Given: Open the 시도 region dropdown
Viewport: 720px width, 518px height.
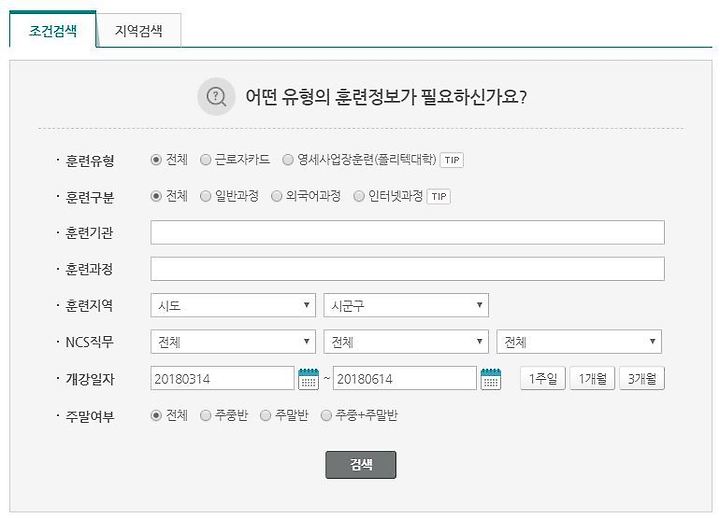Looking at the screenshot, I should pyautogui.click(x=233, y=305).
